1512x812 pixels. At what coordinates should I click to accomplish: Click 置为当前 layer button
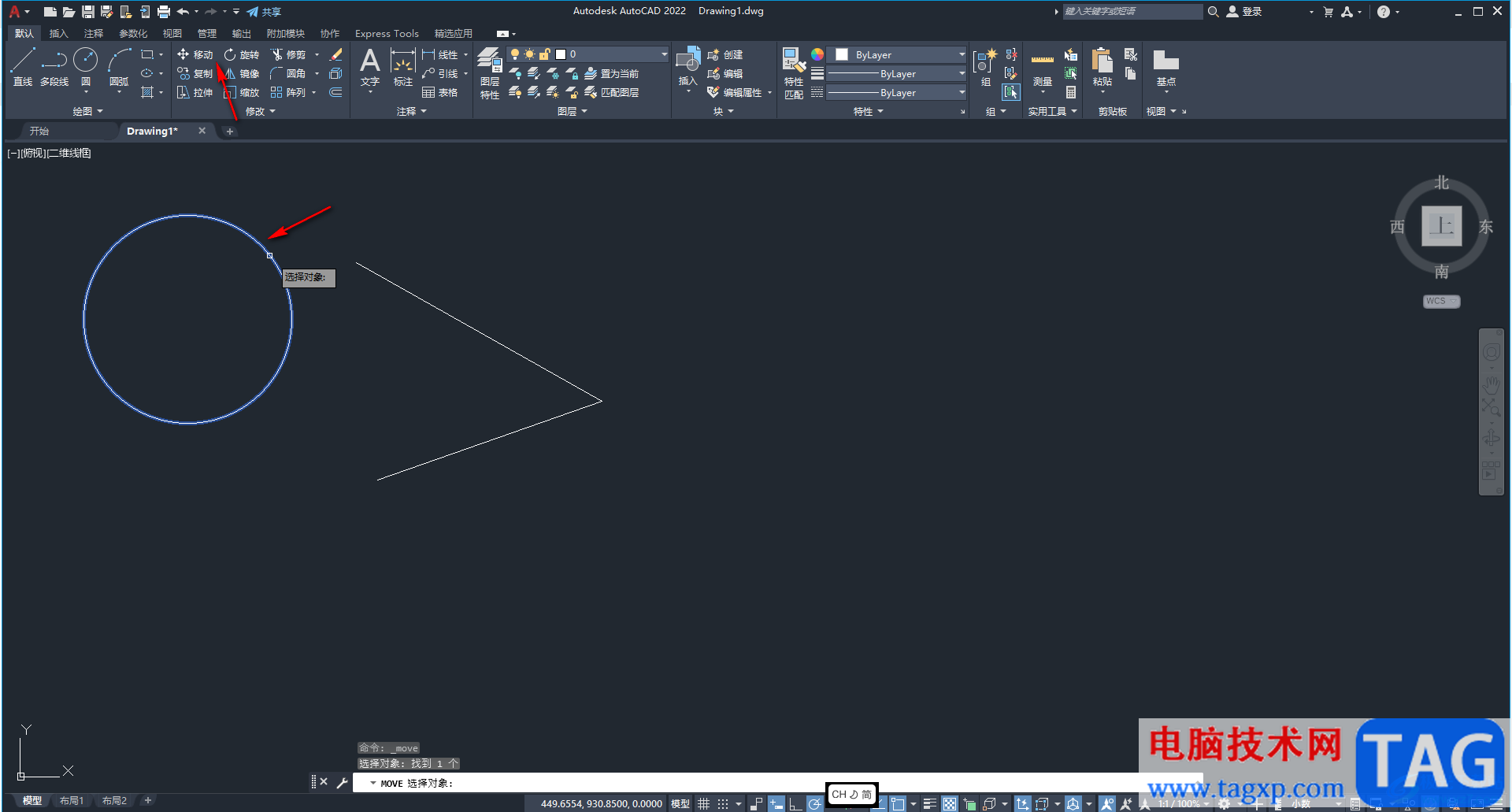coord(612,73)
